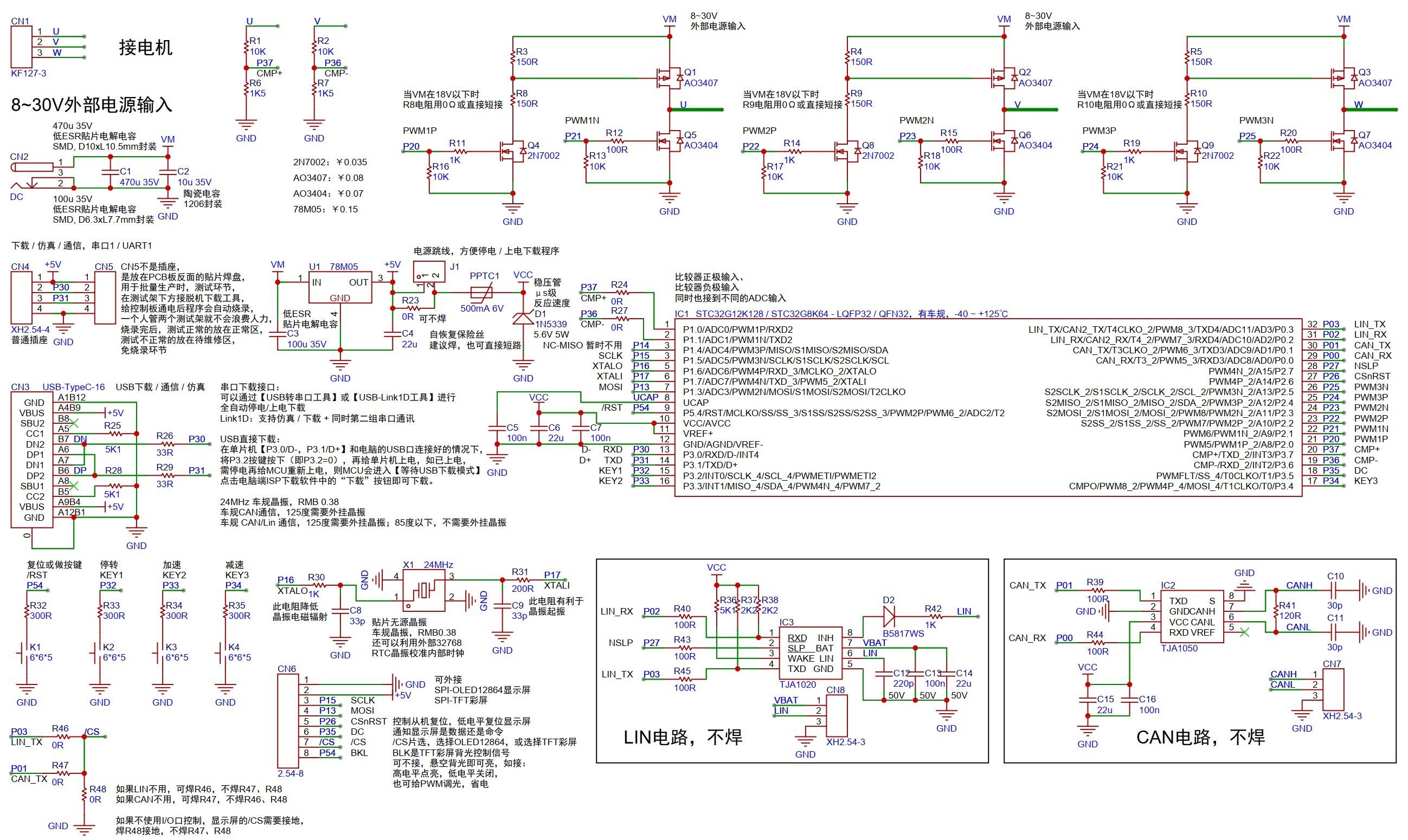This screenshot has width=1408, height=840.
Task: Select the 'NC-MISO 暂时不用' label
Action: 582,345
